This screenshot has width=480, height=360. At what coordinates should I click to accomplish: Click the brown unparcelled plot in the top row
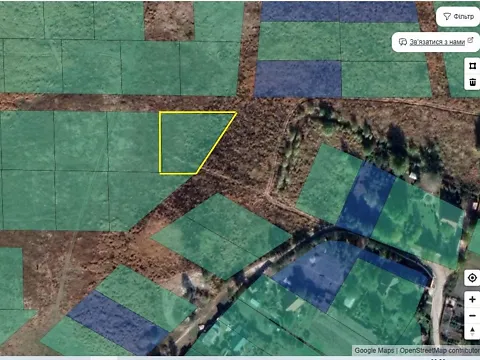pyautogui.click(x=169, y=21)
